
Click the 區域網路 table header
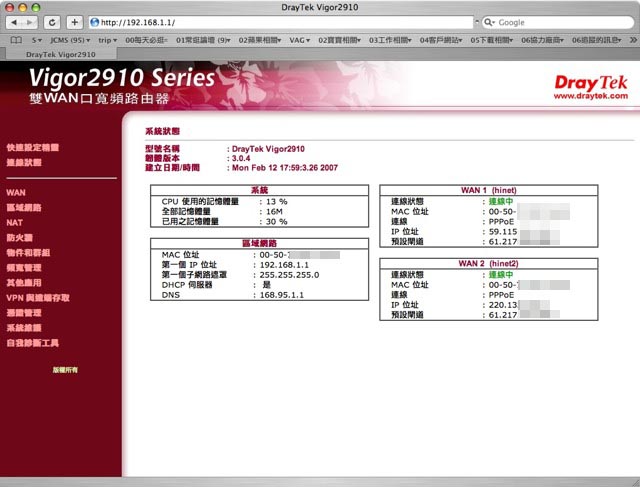(x=260, y=243)
